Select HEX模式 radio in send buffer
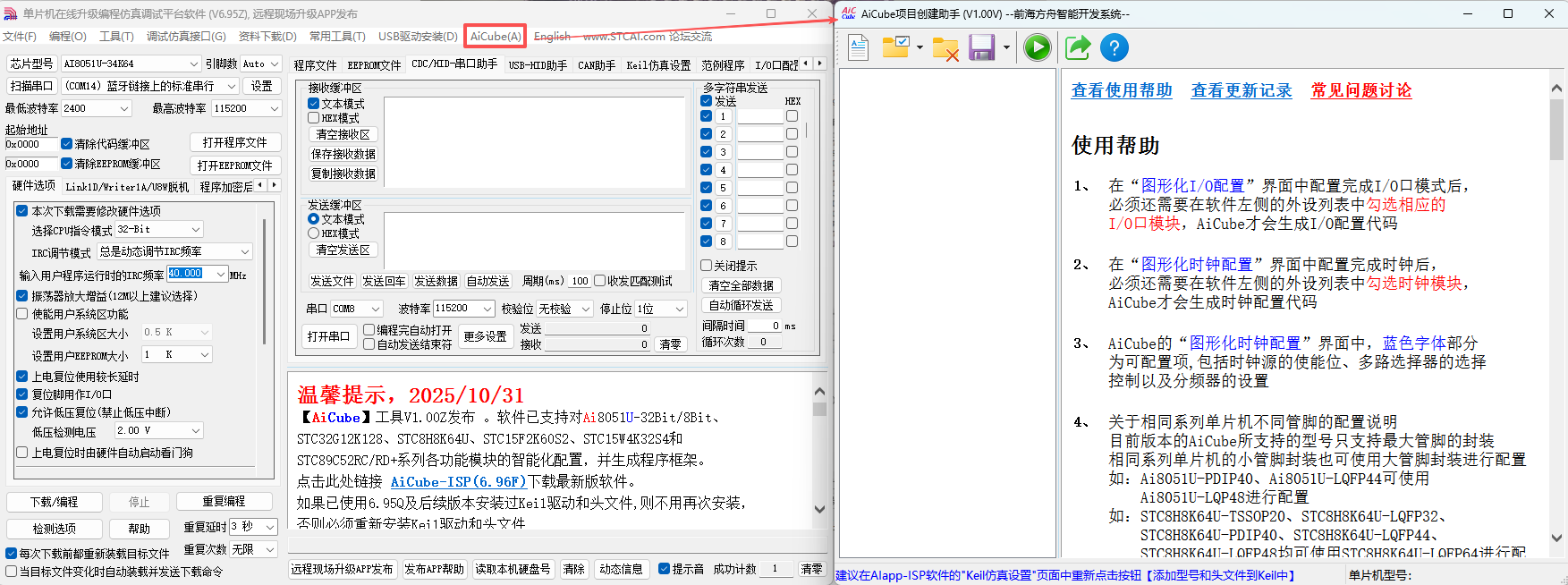The height and width of the screenshot is (585, 1568). point(314,233)
